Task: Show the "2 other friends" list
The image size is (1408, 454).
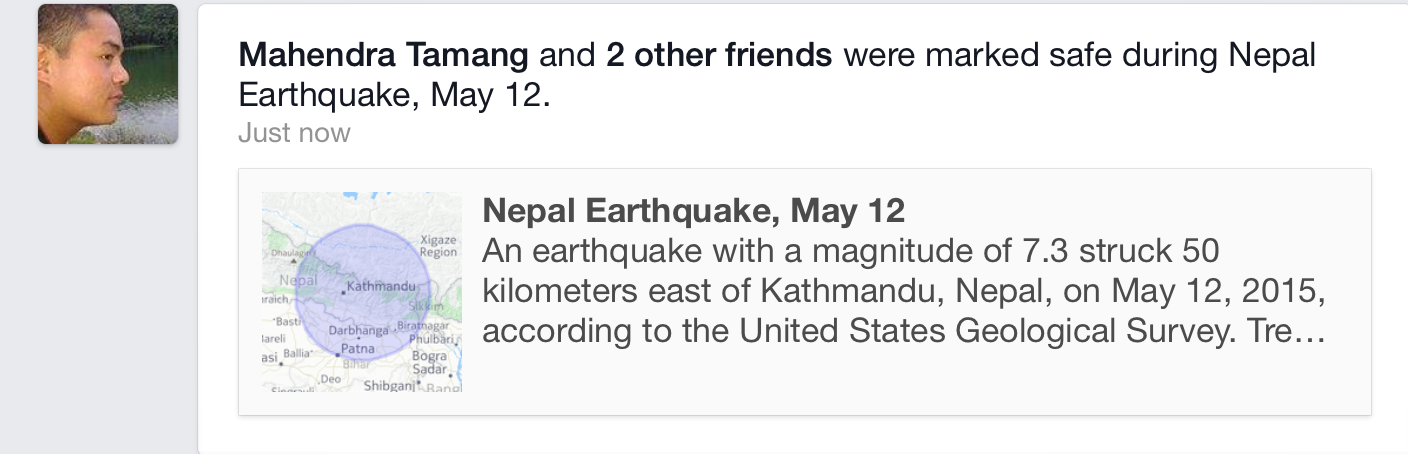Action: point(719,56)
